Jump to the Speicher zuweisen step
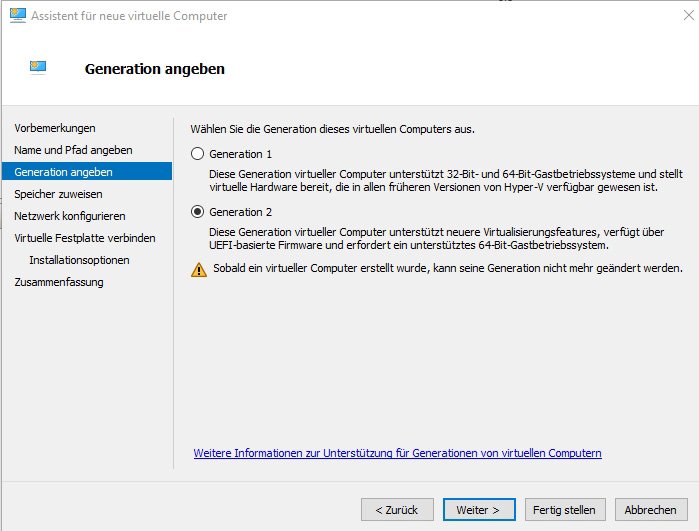The width and height of the screenshot is (699, 531). click(x=58, y=194)
